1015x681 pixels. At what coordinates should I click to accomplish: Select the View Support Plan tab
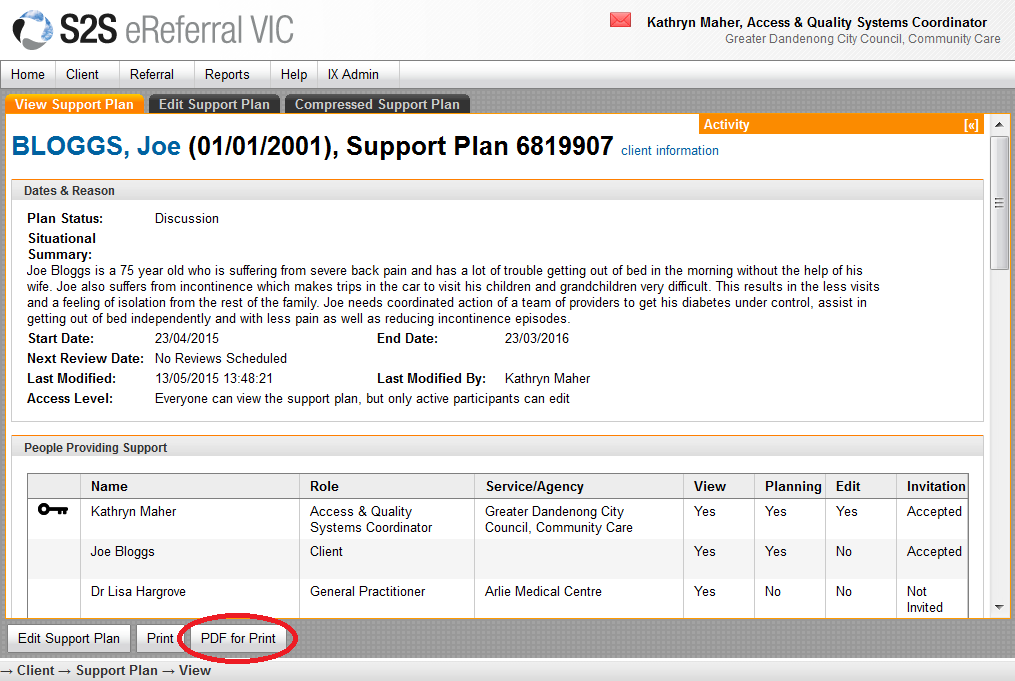[74, 104]
